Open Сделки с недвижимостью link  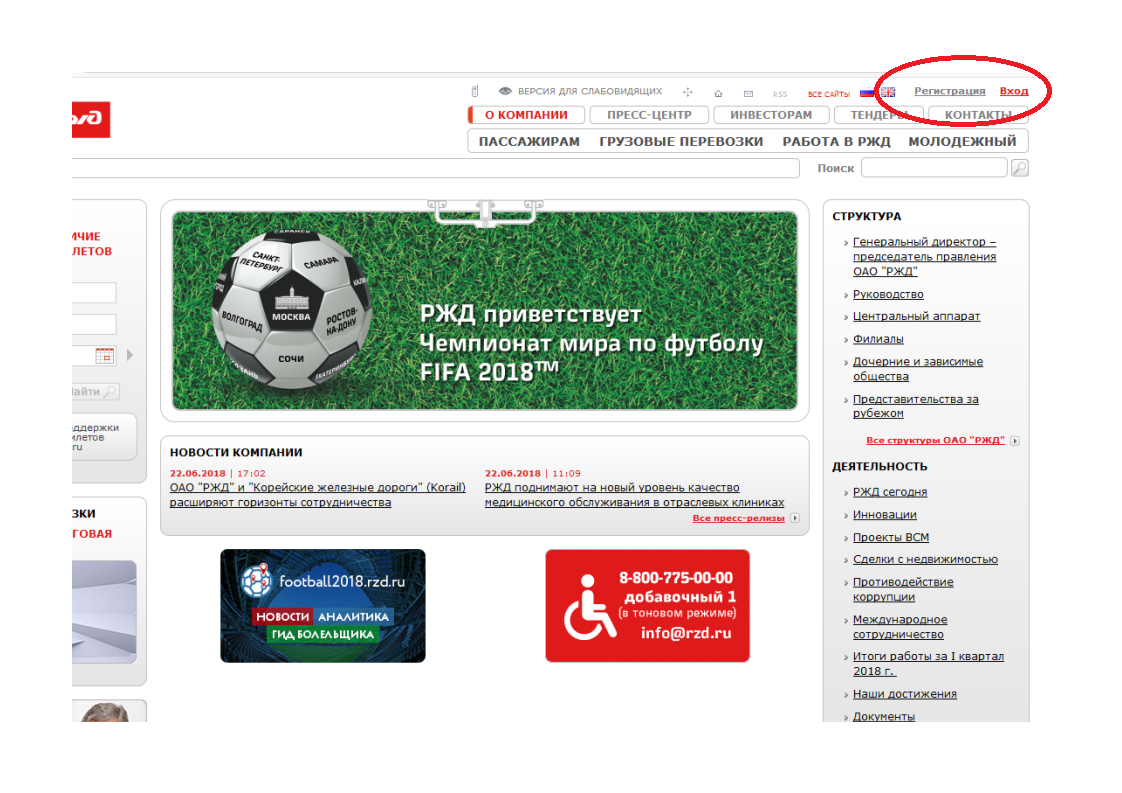coord(925,560)
